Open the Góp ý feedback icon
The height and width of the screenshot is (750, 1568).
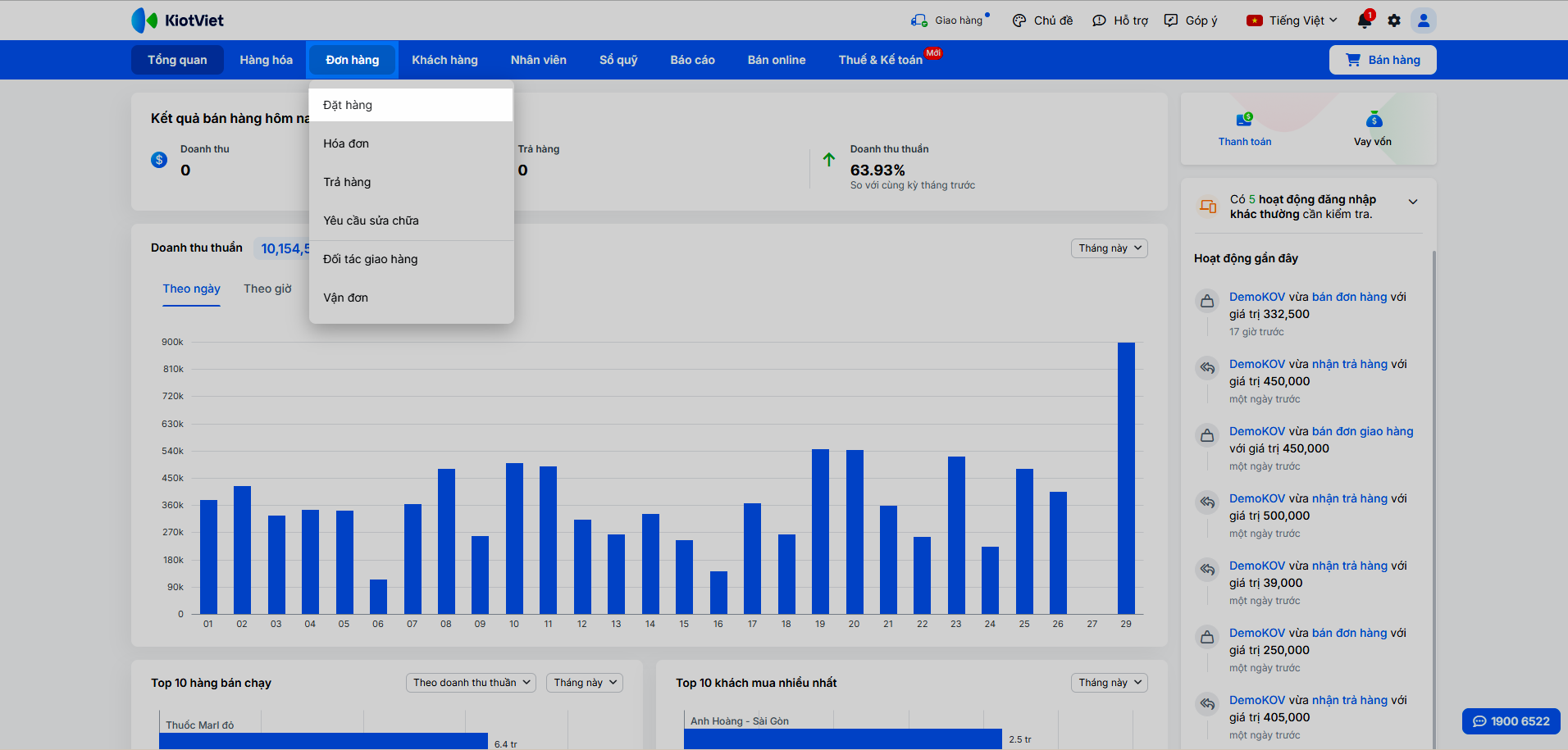(1171, 20)
